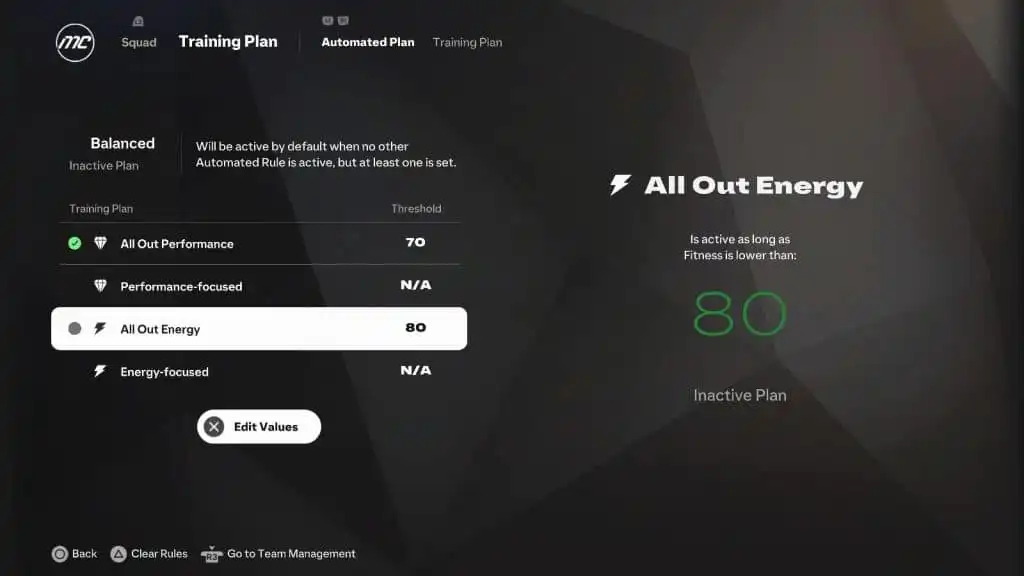1024x576 pixels.
Task: Switch to the Automated Plan tab
Action: [368, 42]
